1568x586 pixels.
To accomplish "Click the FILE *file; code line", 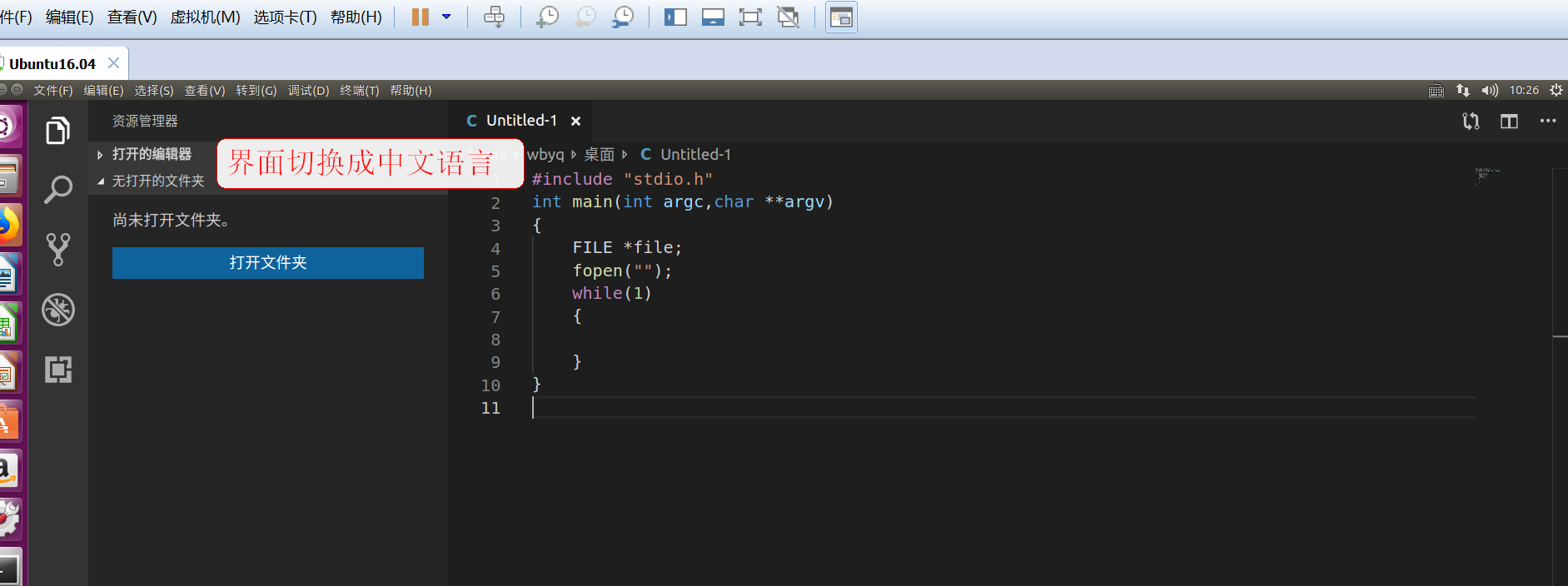I will point(627,248).
